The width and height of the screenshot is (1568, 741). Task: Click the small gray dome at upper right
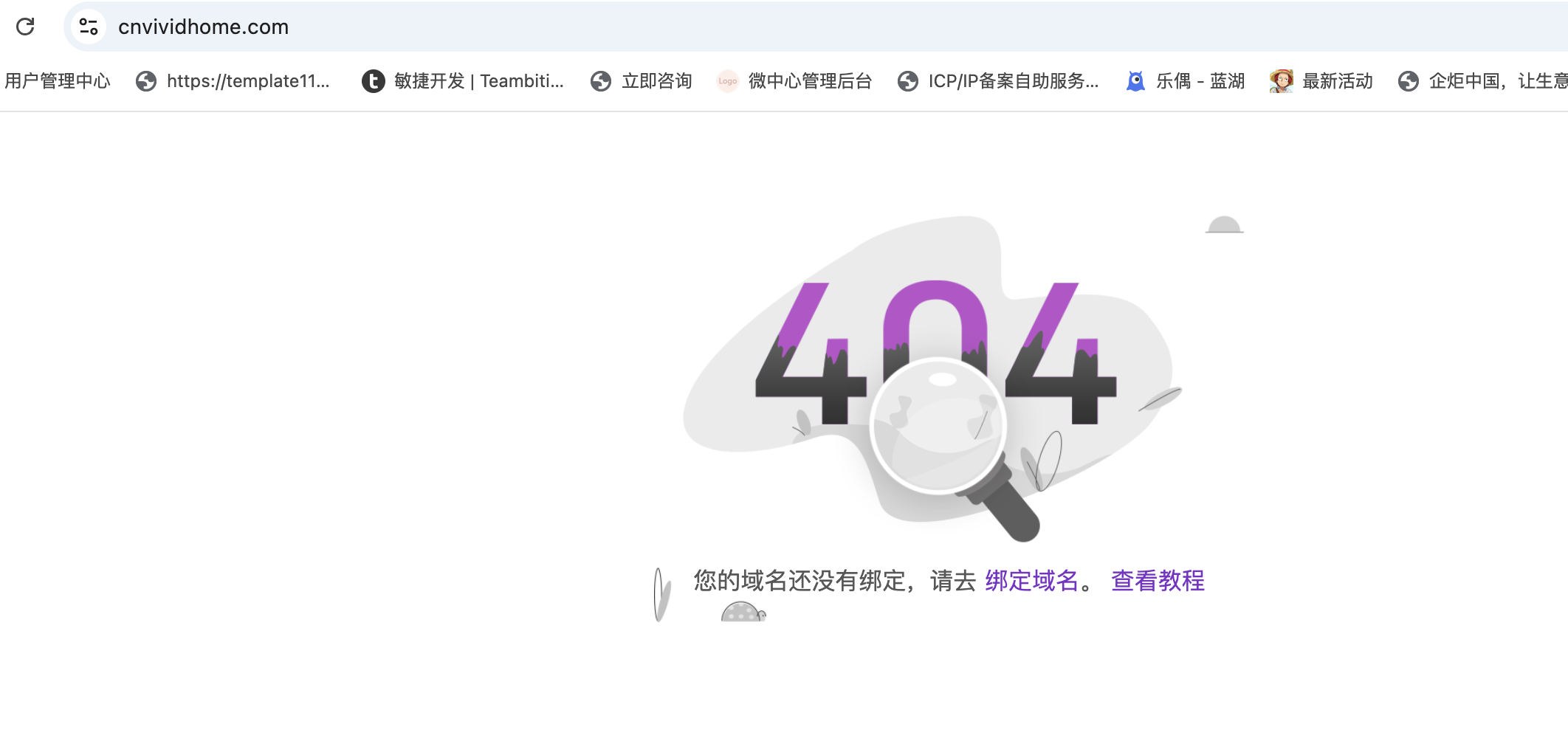[1224, 225]
